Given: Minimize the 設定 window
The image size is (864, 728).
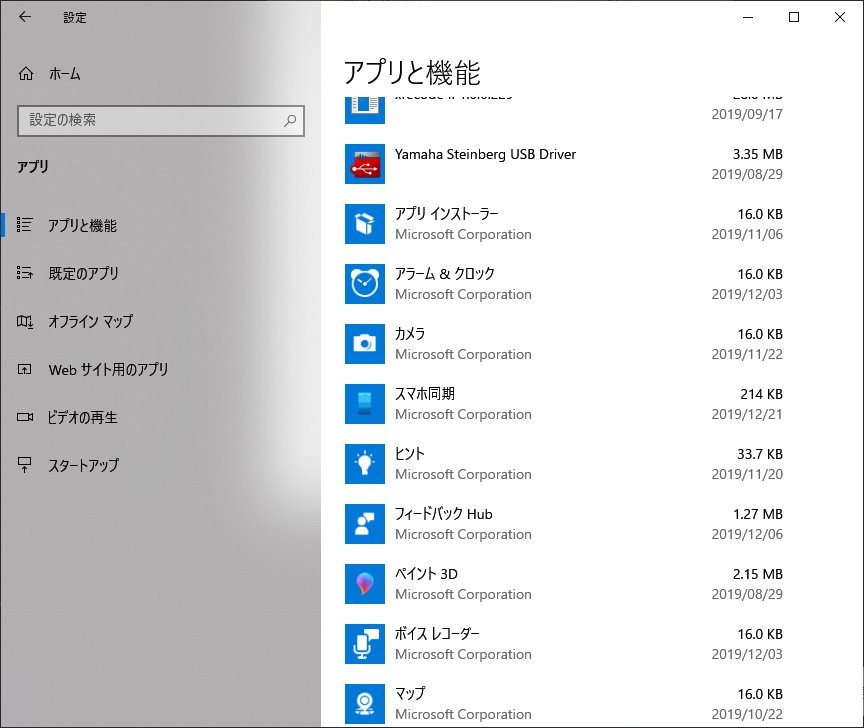Looking at the screenshot, I should point(748,17).
